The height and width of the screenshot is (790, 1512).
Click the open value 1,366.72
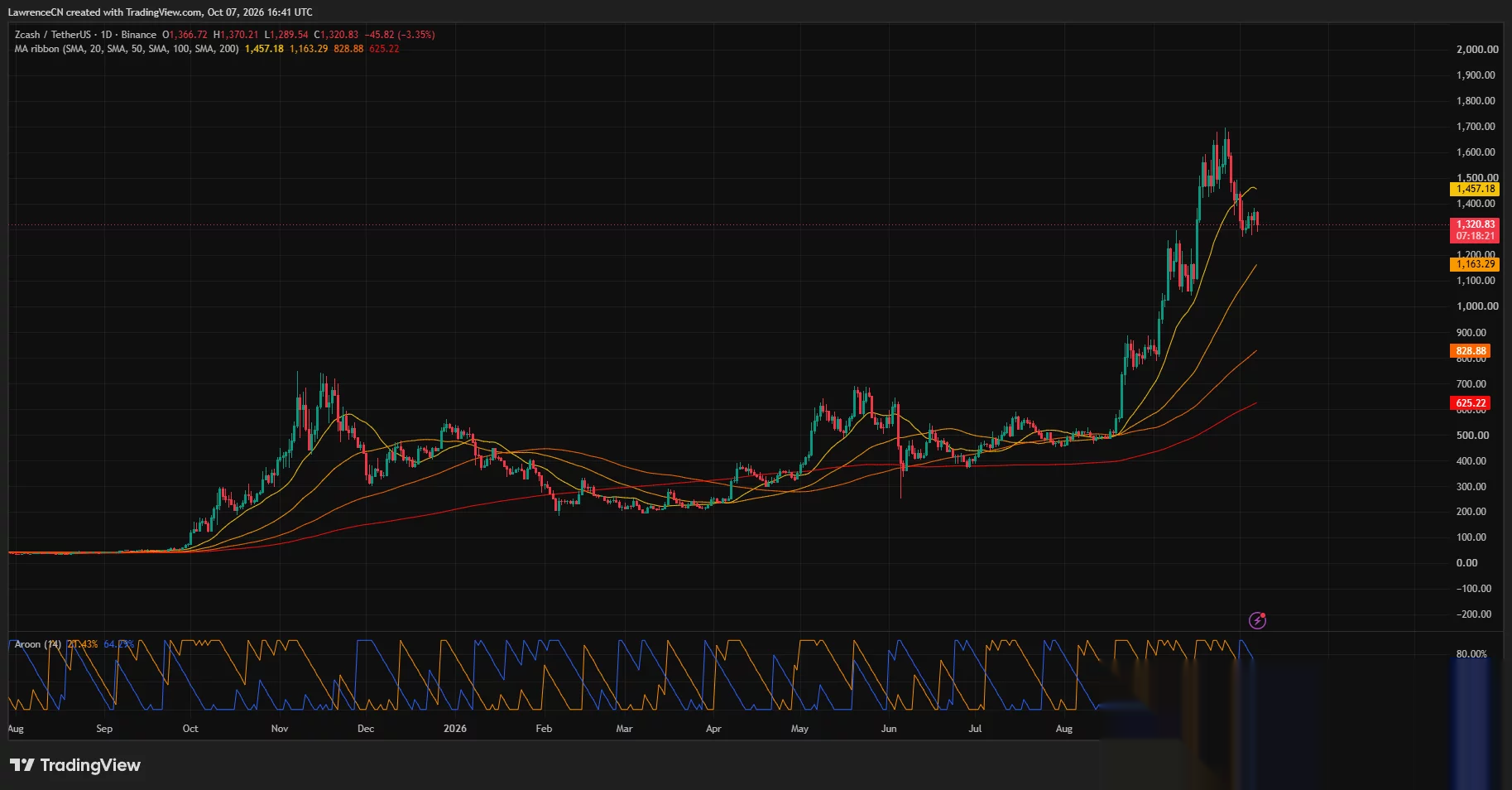click(188, 35)
